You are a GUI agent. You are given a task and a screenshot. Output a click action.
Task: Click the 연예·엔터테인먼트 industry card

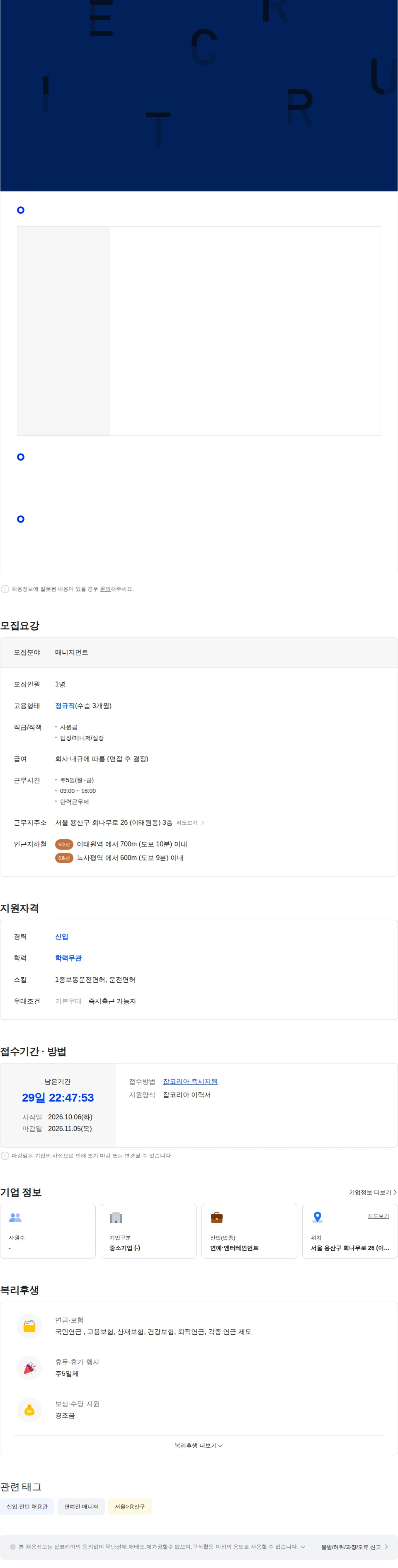click(x=249, y=1231)
